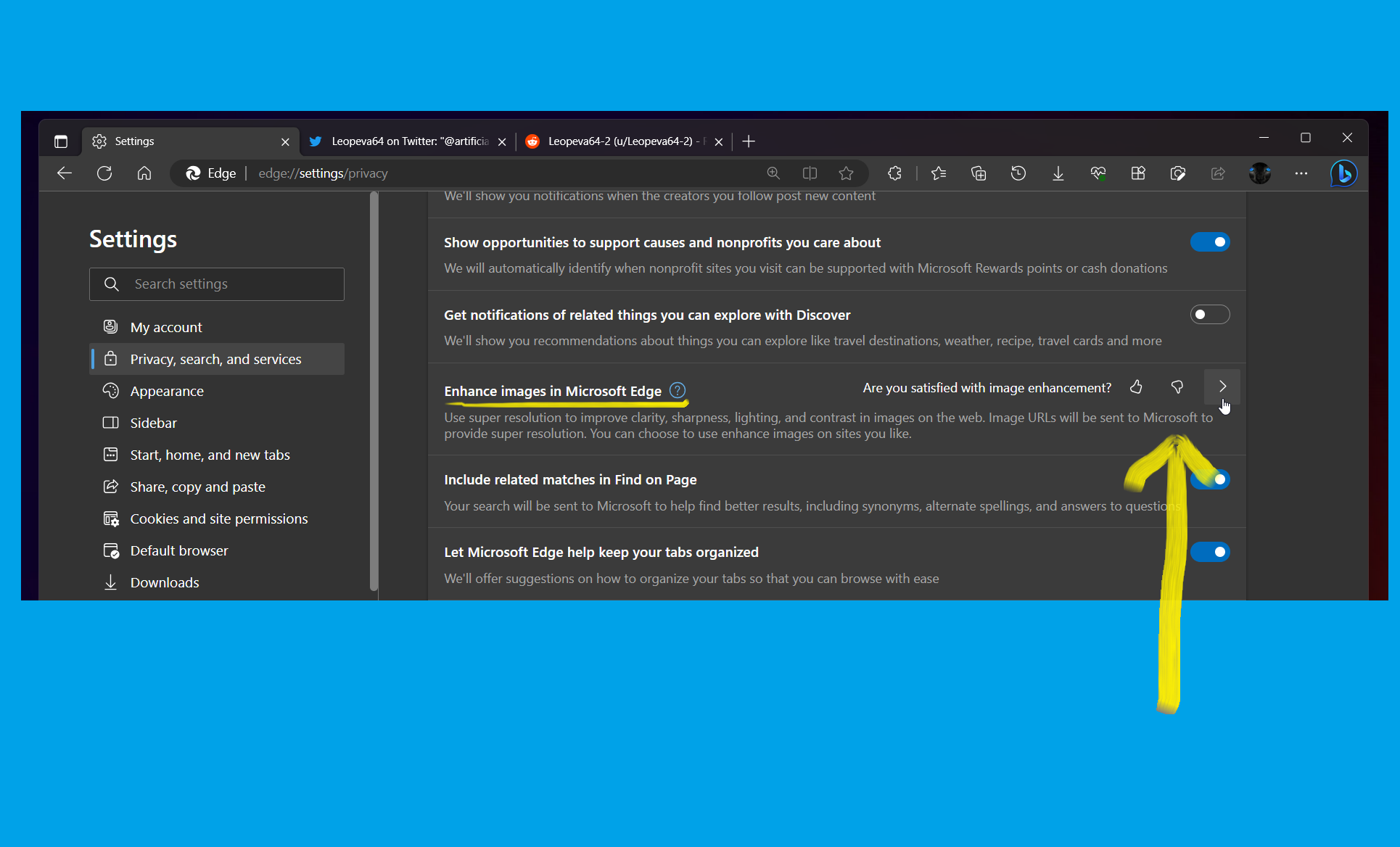Expand Enhance images settings chevron
1400x847 pixels.
coord(1222,387)
